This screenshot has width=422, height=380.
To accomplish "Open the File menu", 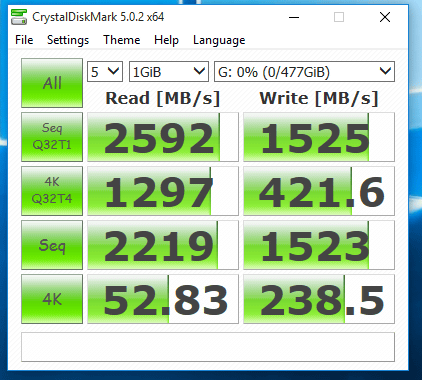I will tap(24, 40).
